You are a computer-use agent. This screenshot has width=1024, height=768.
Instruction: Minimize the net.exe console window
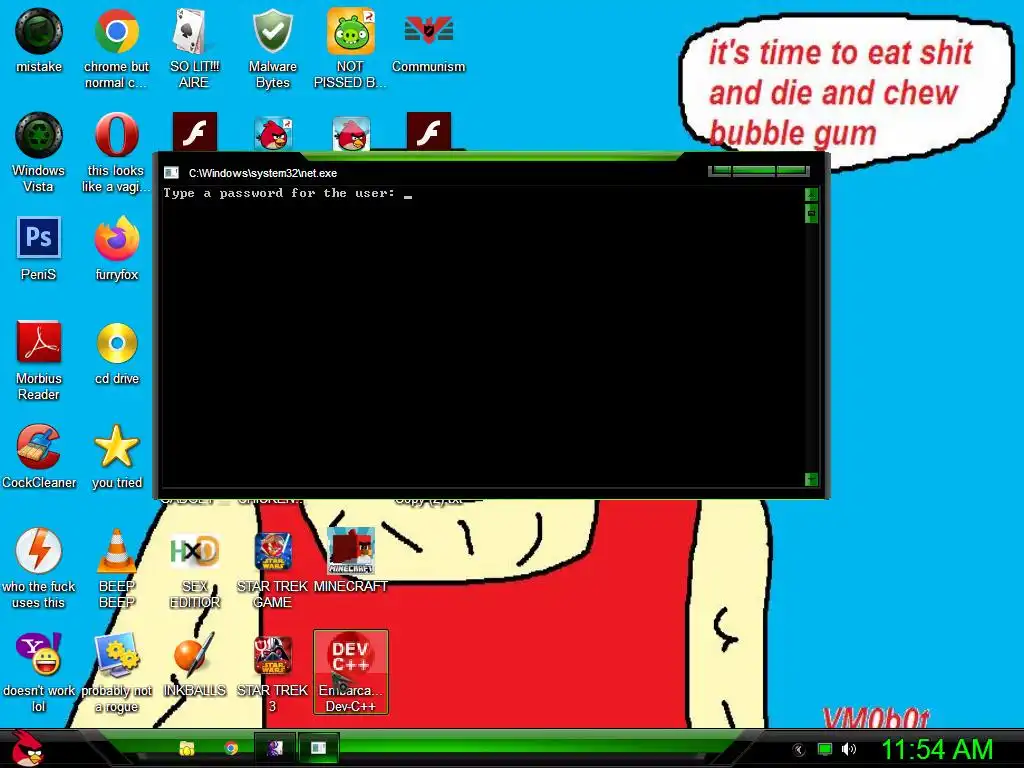pyautogui.click(x=720, y=171)
